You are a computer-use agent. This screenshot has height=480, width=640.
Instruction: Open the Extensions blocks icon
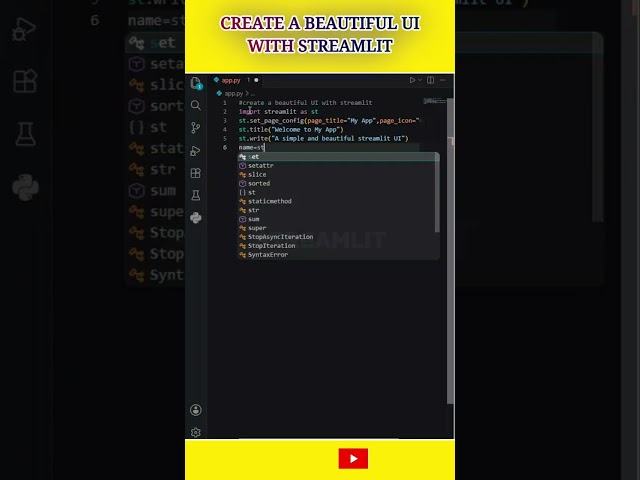pyautogui.click(x=196, y=173)
